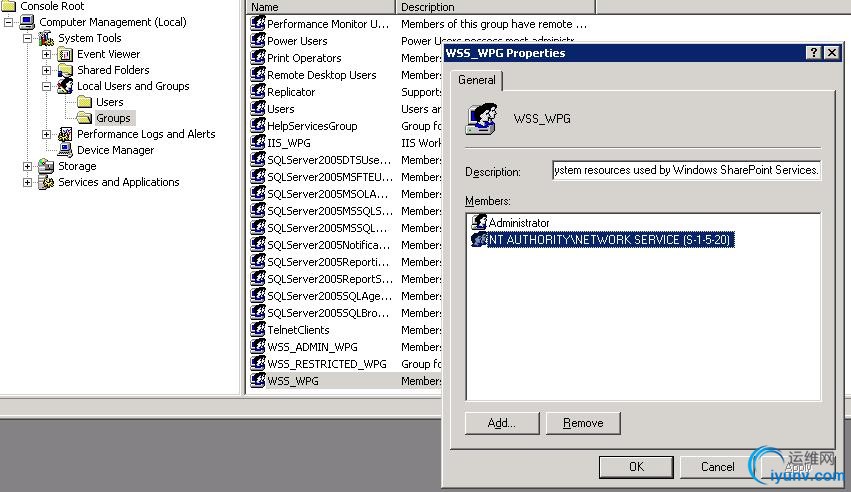Click the Power Users group icon
Image resolution: width=851 pixels, height=492 pixels.
tap(258, 41)
